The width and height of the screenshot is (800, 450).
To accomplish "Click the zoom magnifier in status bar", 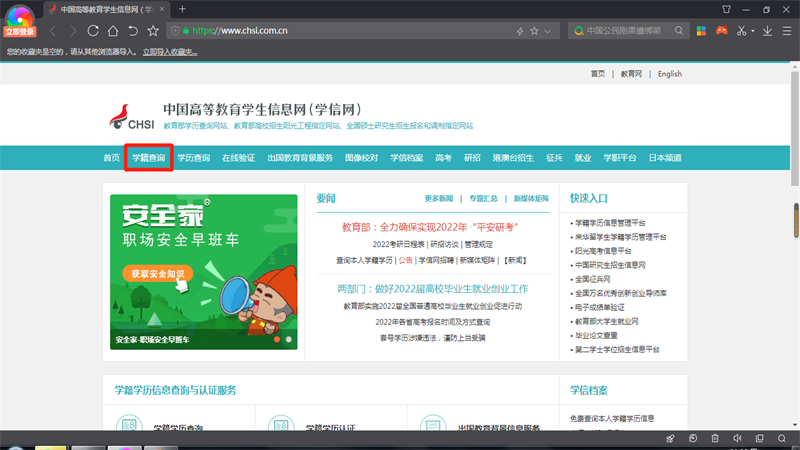I will pyautogui.click(x=782, y=438).
